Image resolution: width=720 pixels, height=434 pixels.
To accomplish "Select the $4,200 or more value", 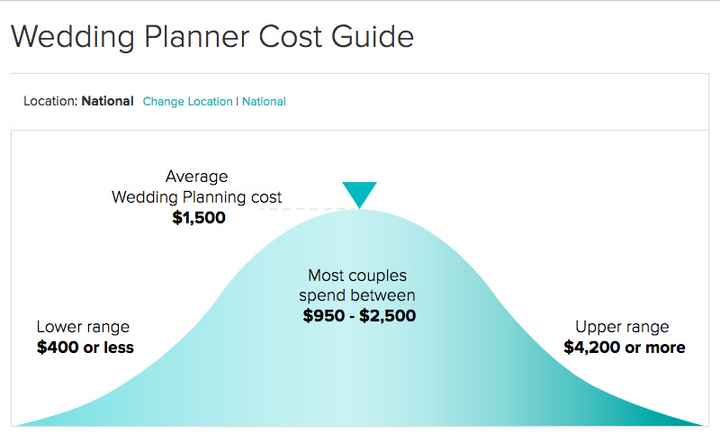I will pyautogui.click(x=623, y=347).
